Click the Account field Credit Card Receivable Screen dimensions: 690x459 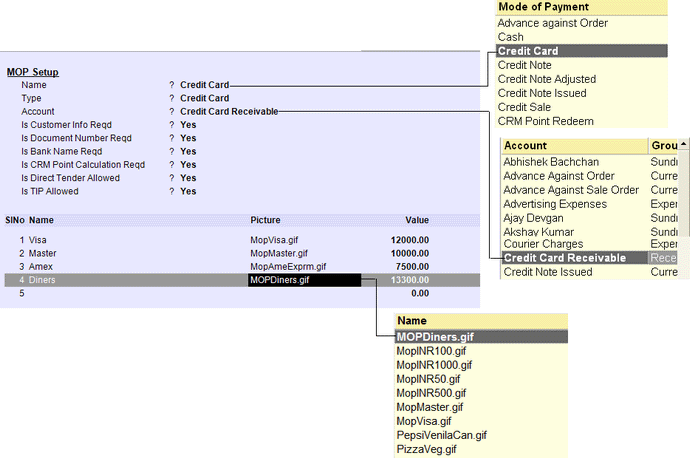click(228, 111)
